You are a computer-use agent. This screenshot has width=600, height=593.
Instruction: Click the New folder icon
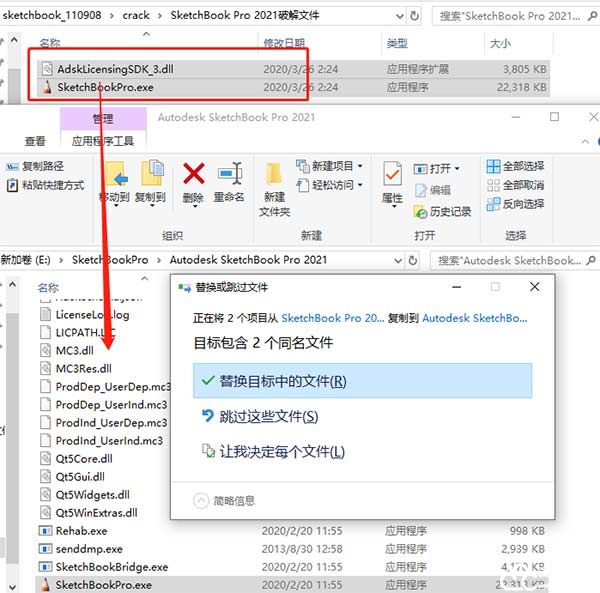click(x=274, y=173)
